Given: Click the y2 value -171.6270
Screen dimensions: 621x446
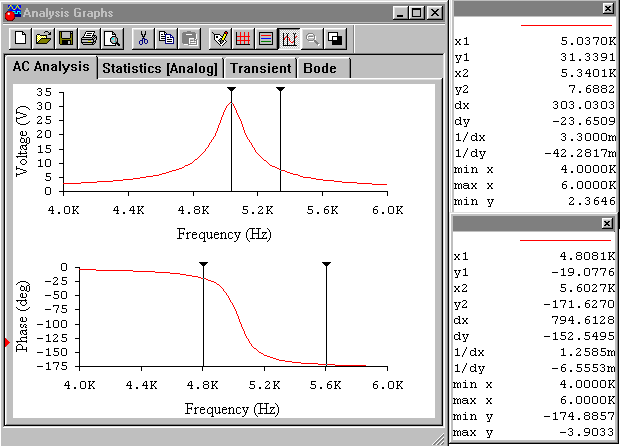Looking at the screenshot, I should coord(579,304).
